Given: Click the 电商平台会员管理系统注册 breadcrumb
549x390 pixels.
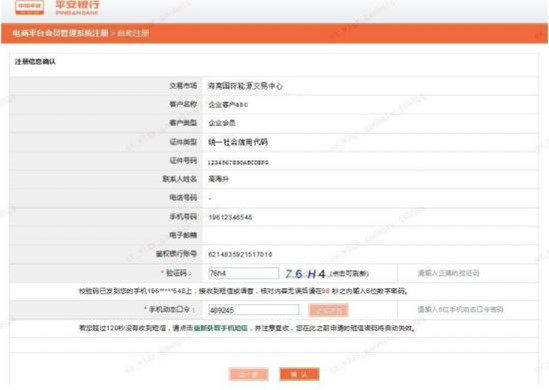Looking at the screenshot, I should coord(60,33).
